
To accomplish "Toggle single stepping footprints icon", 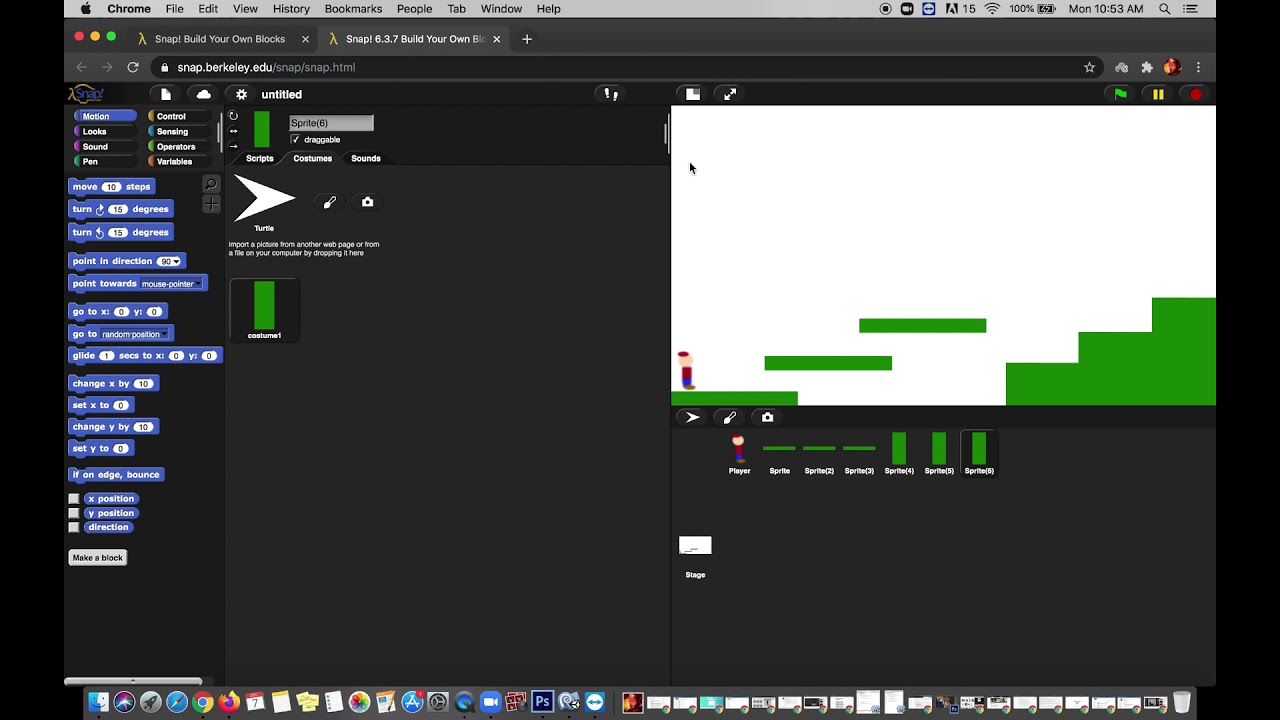I will coord(610,94).
